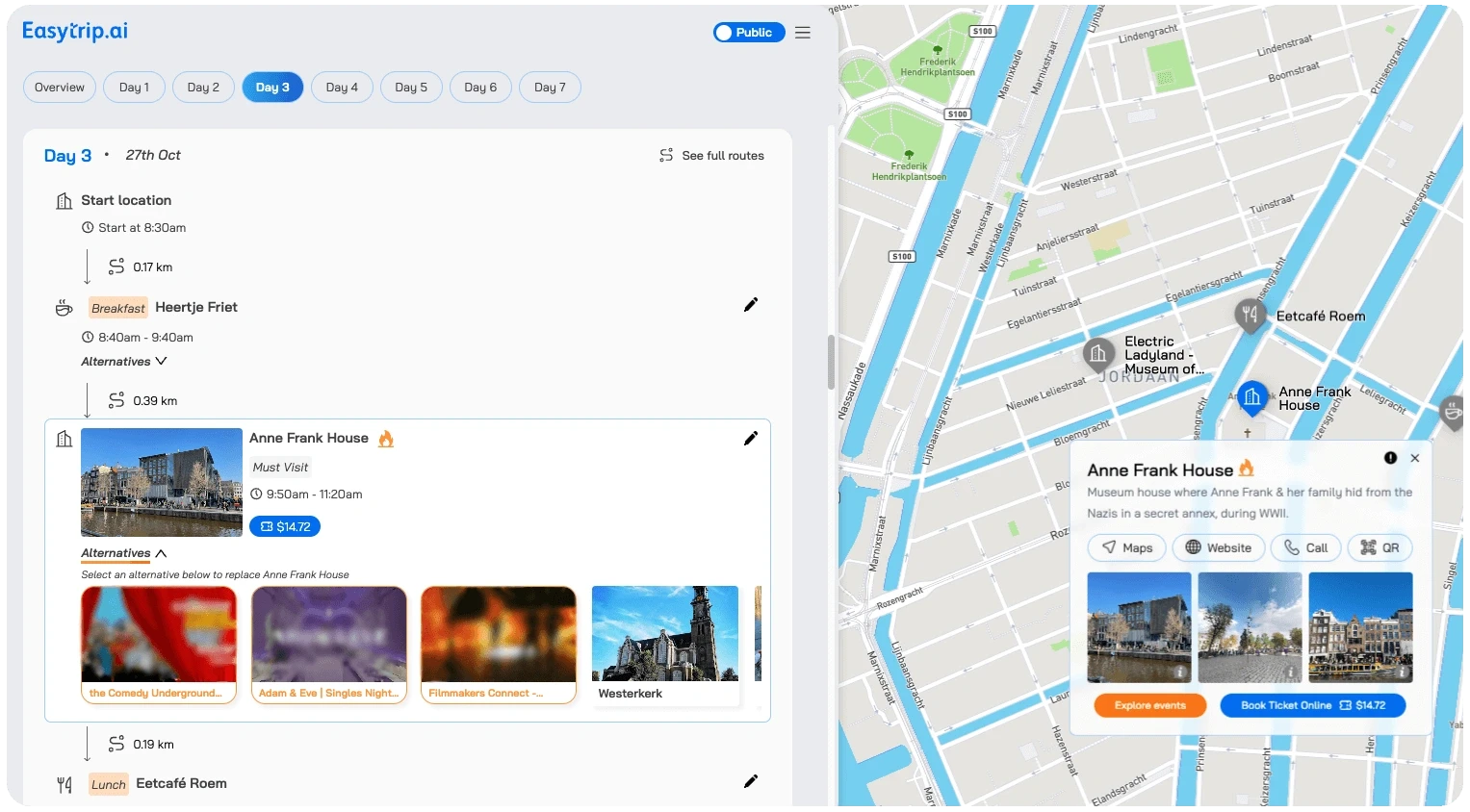This screenshot has width=1470, height=812.
Task: Switch to the Overview tab
Action: 60,88
